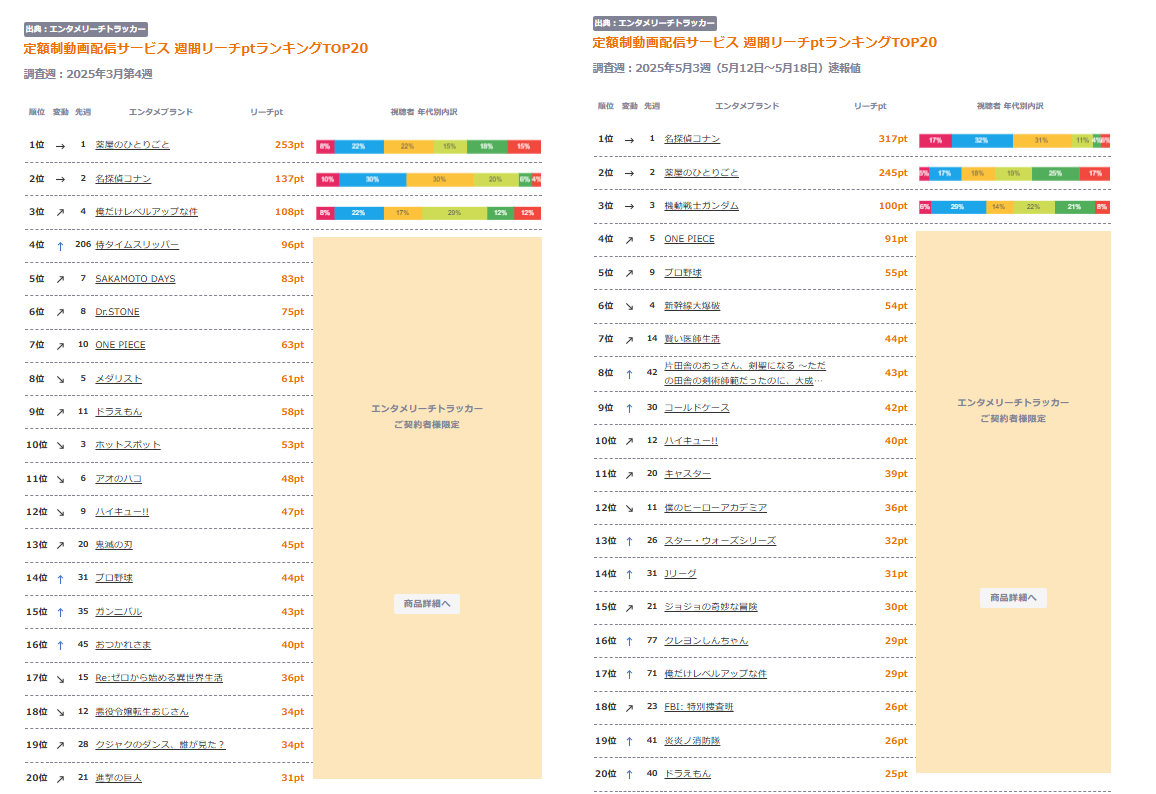The height and width of the screenshot is (794, 1156).
Task: Open the ジョジョの奇妙な冒険 link
Action: [x=710, y=607]
